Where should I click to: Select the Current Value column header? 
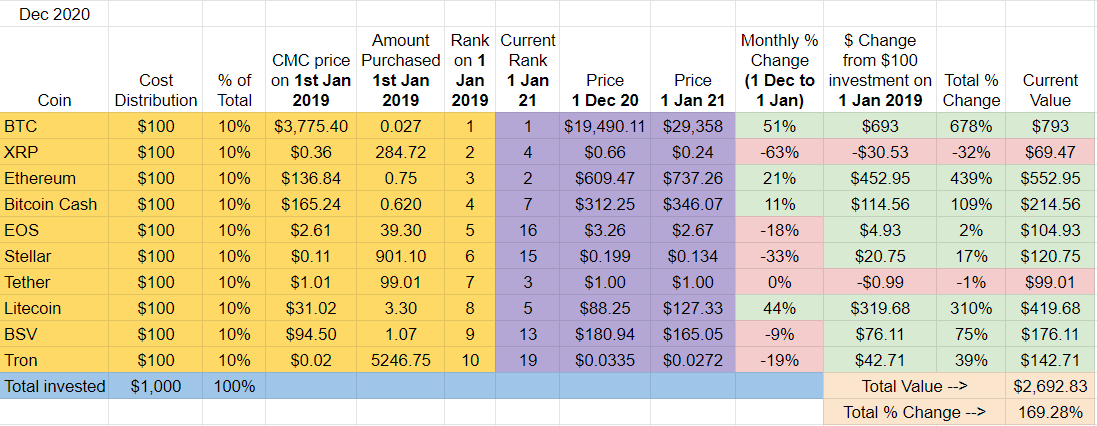tap(1050, 90)
